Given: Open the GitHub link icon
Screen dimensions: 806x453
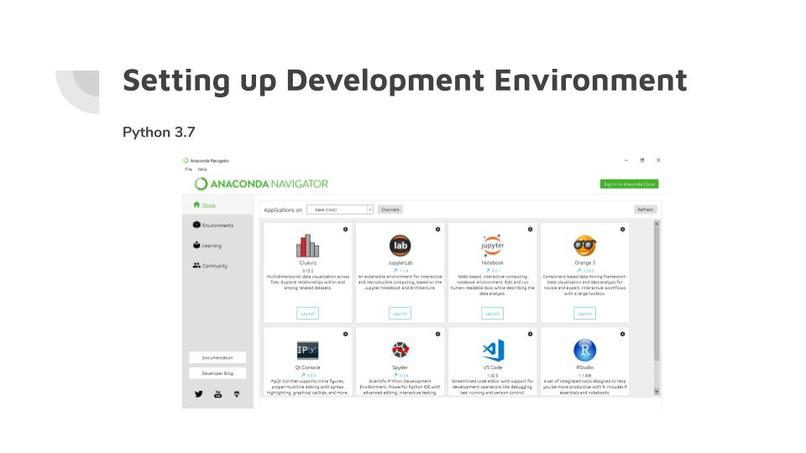Looking at the screenshot, I should tap(236, 394).
